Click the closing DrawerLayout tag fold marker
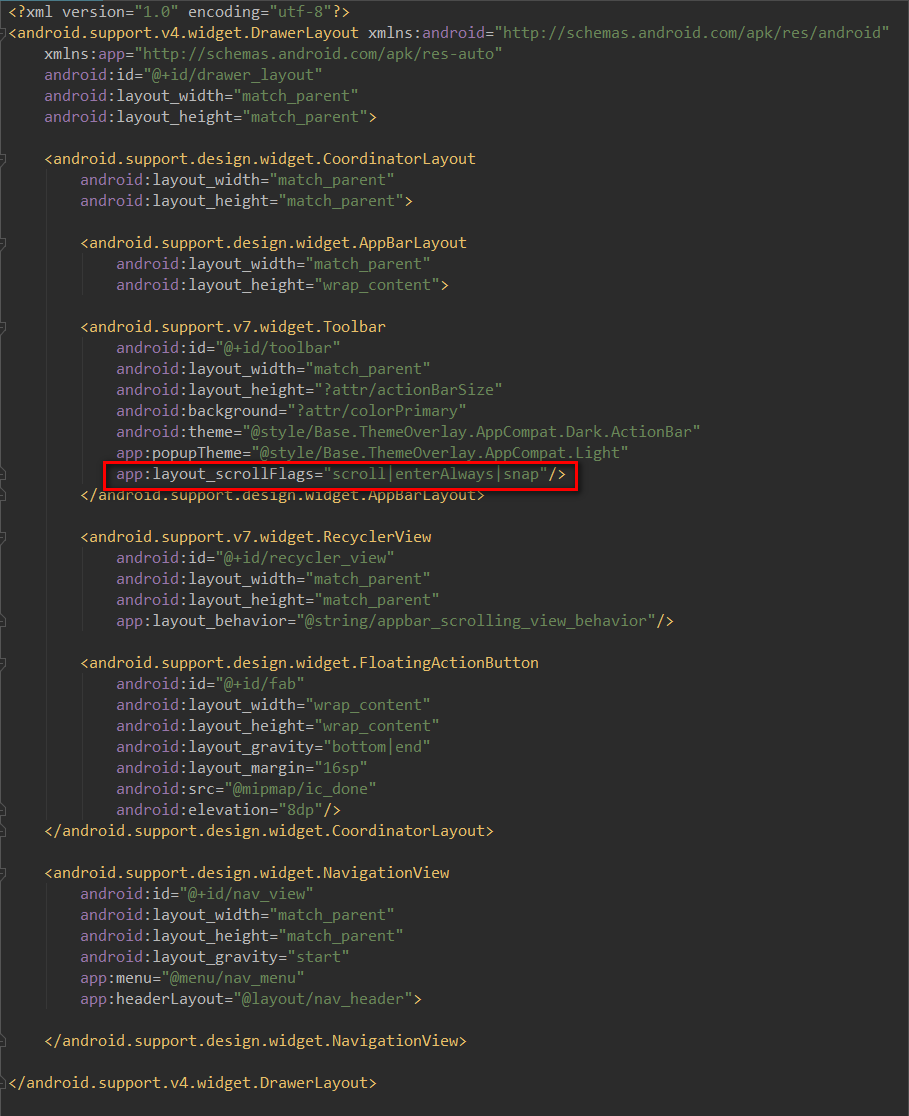909x1116 pixels. [3, 1083]
